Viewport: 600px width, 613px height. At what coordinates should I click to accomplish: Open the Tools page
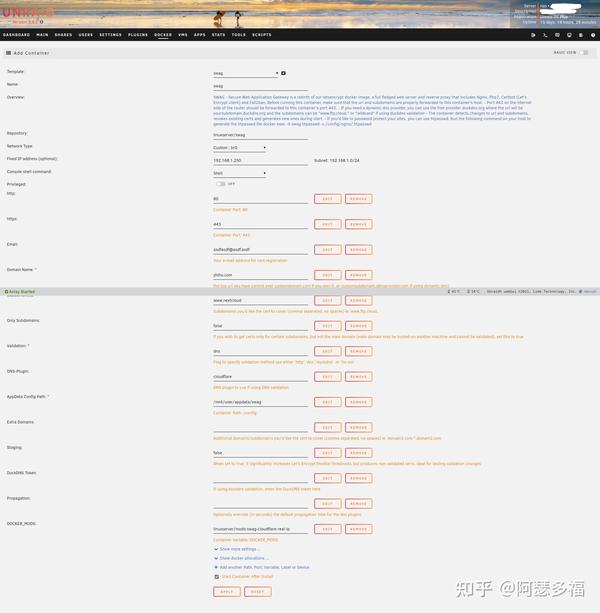(239, 35)
